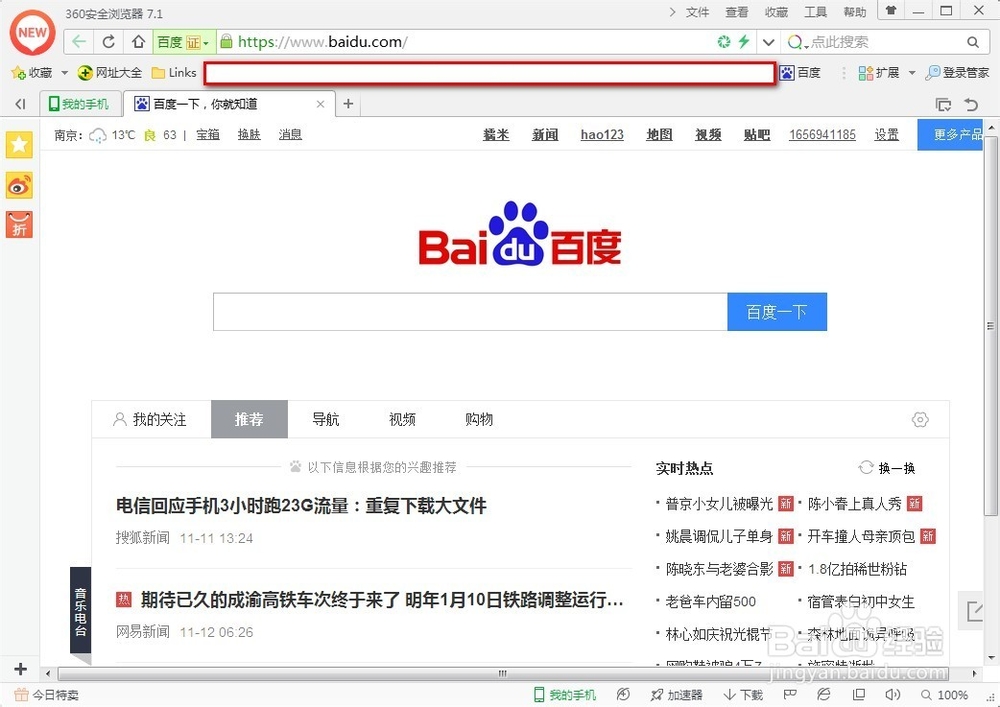Collapse the sidebar with the arrow button

pyautogui.click(x=20, y=104)
